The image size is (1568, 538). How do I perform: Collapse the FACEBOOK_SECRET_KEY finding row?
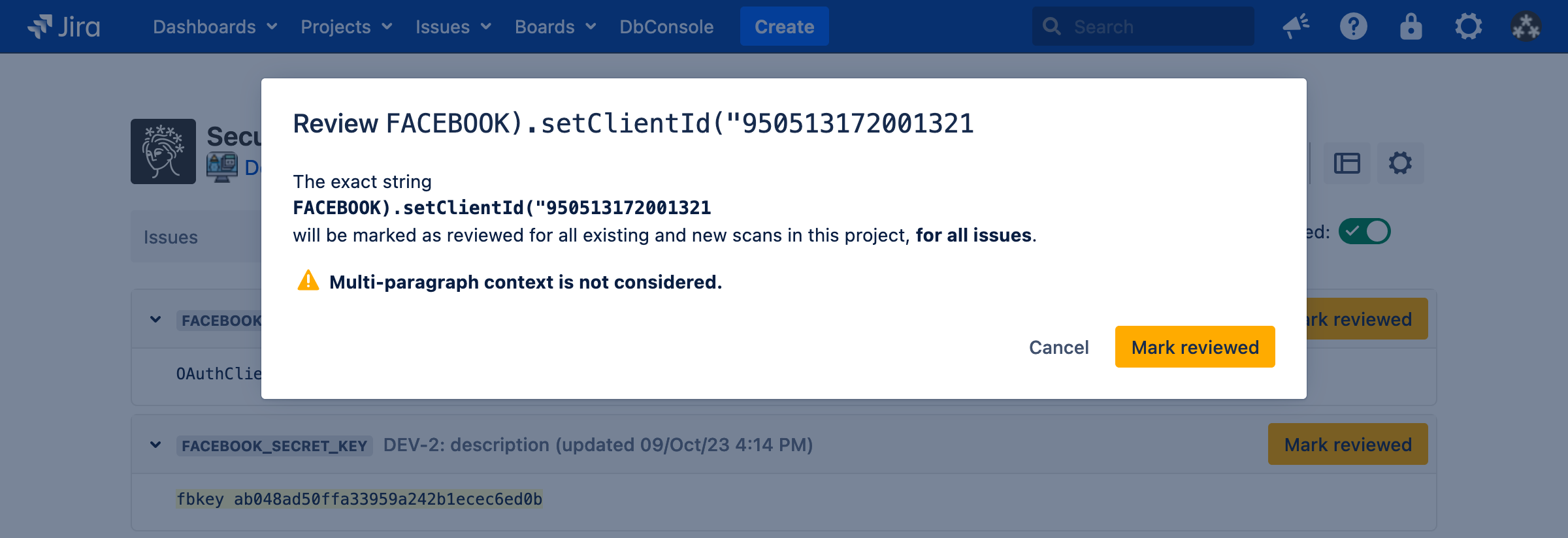[x=155, y=445]
